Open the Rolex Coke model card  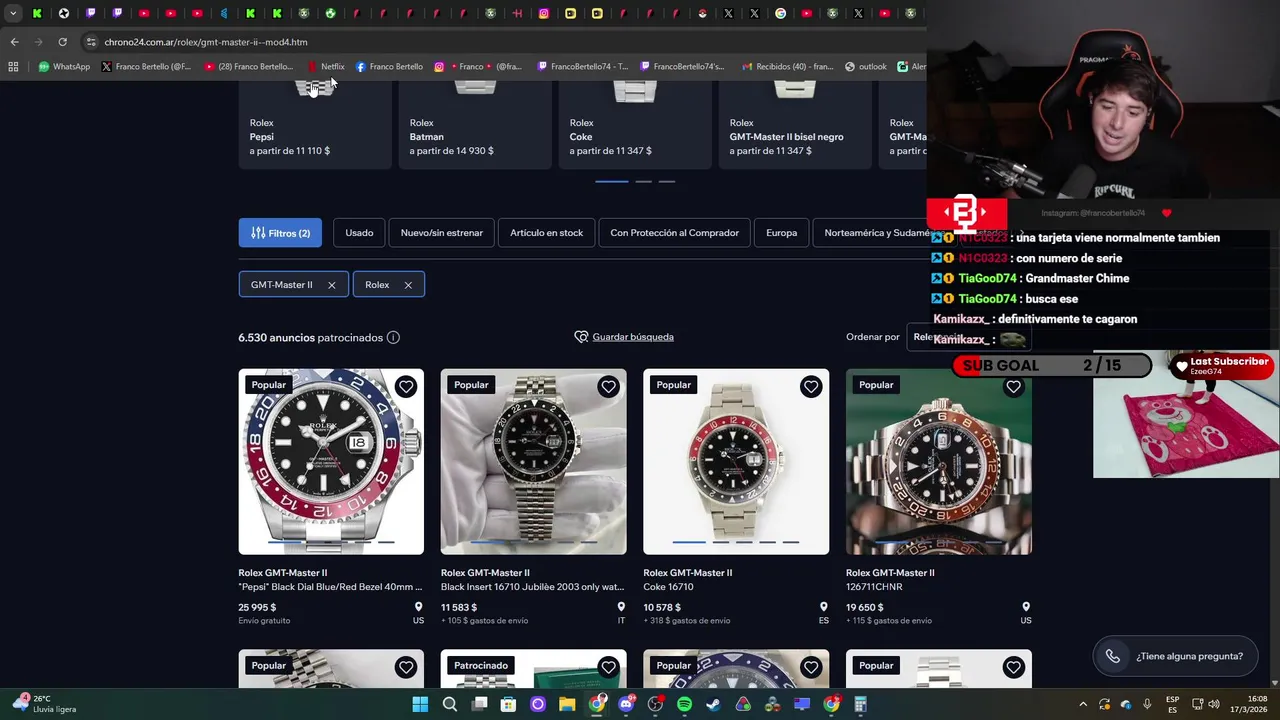click(x=635, y=124)
